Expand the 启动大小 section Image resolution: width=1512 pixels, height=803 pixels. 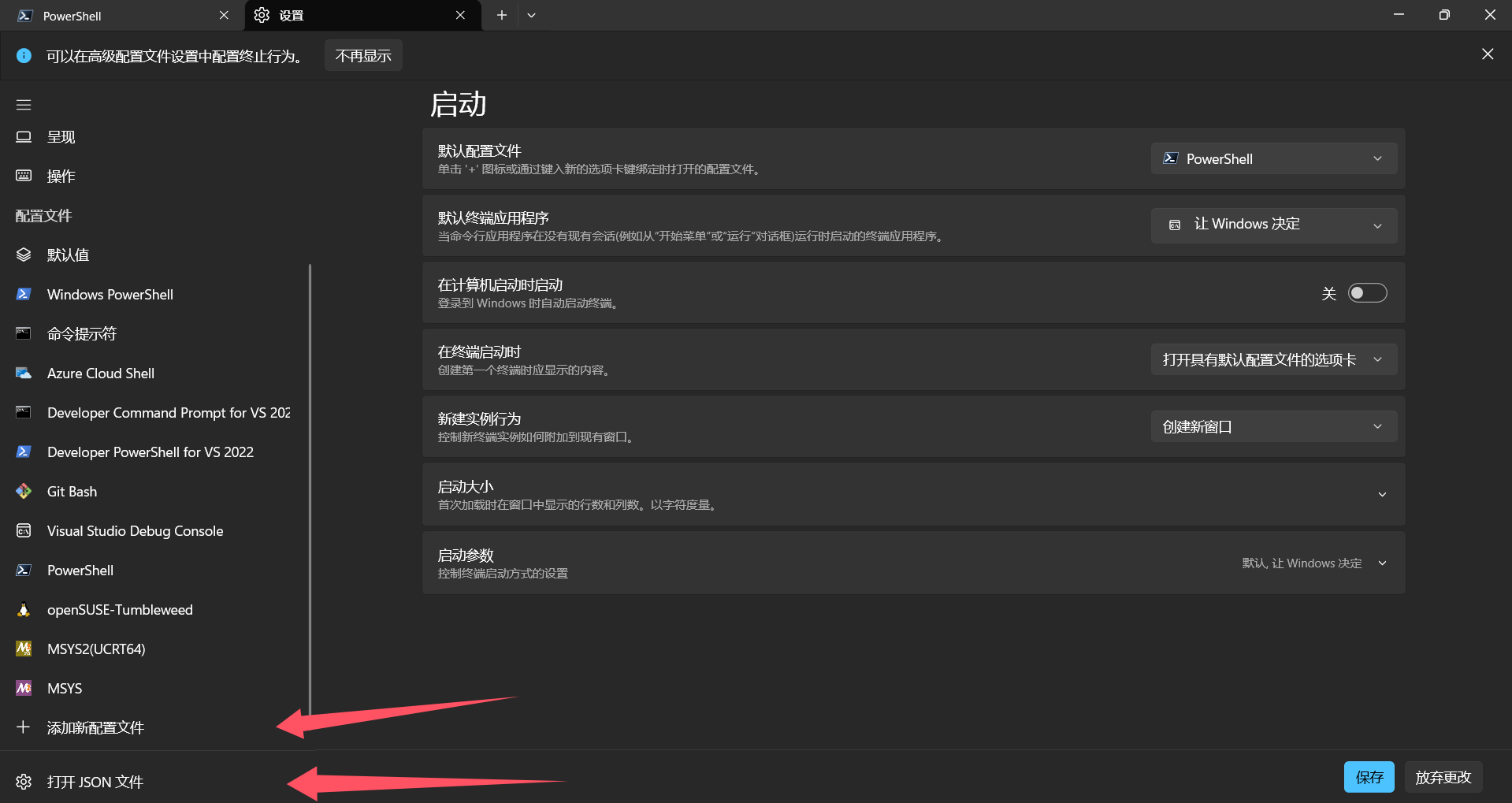pos(1383,494)
